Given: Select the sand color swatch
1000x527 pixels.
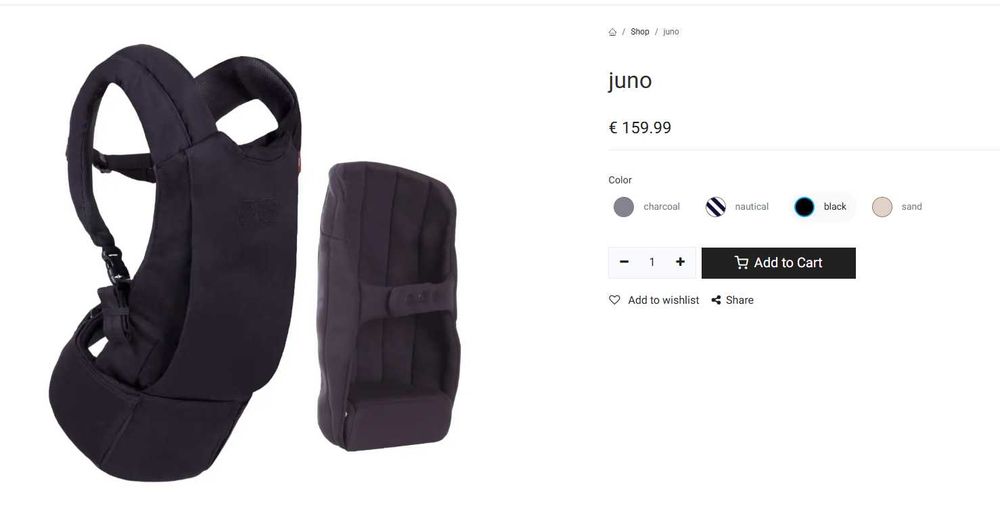Looking at the screenshot, I should [x=881, y=207].
